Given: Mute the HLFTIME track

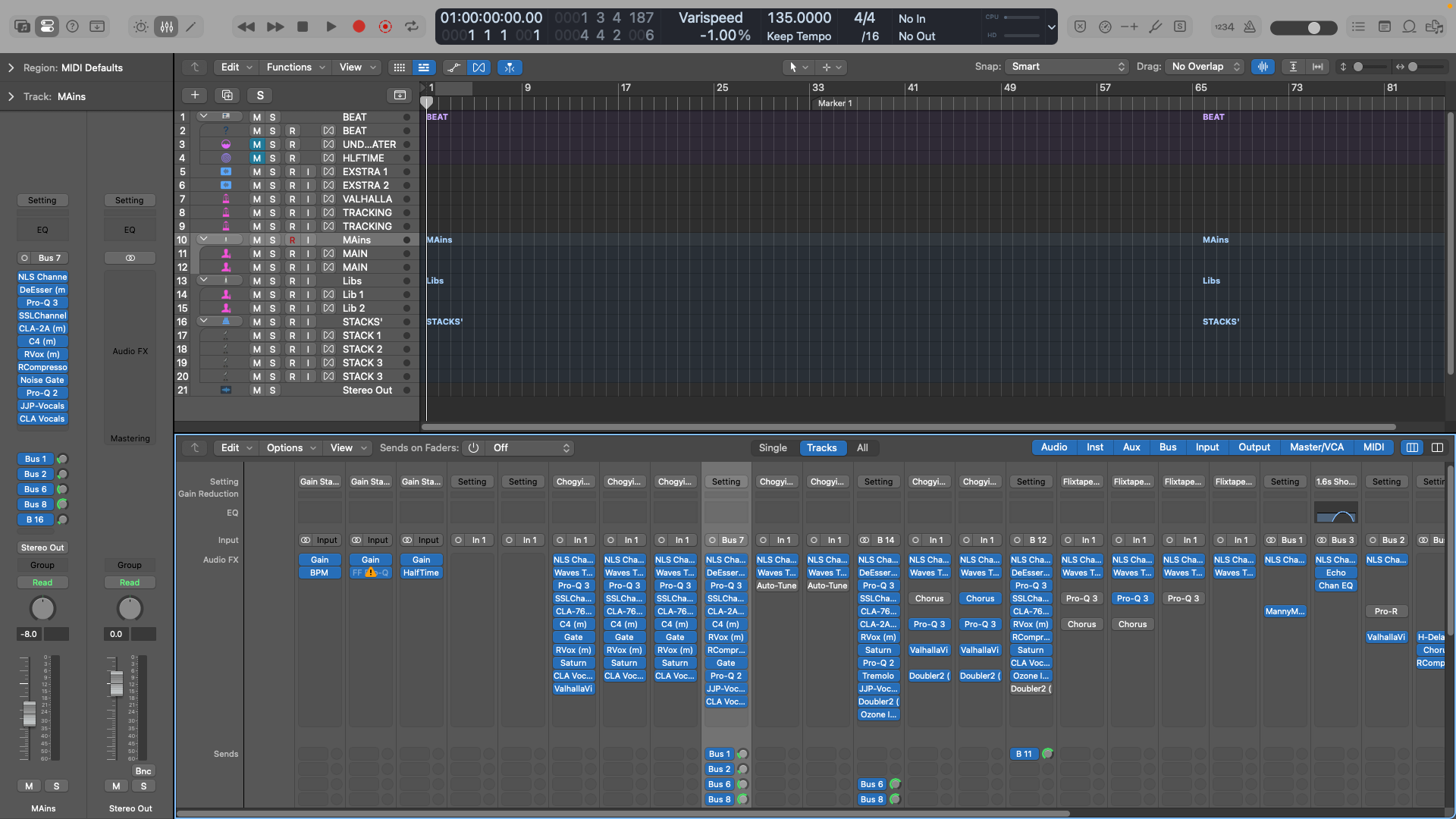Looking at the screenshot, I should tap(257, 158).
